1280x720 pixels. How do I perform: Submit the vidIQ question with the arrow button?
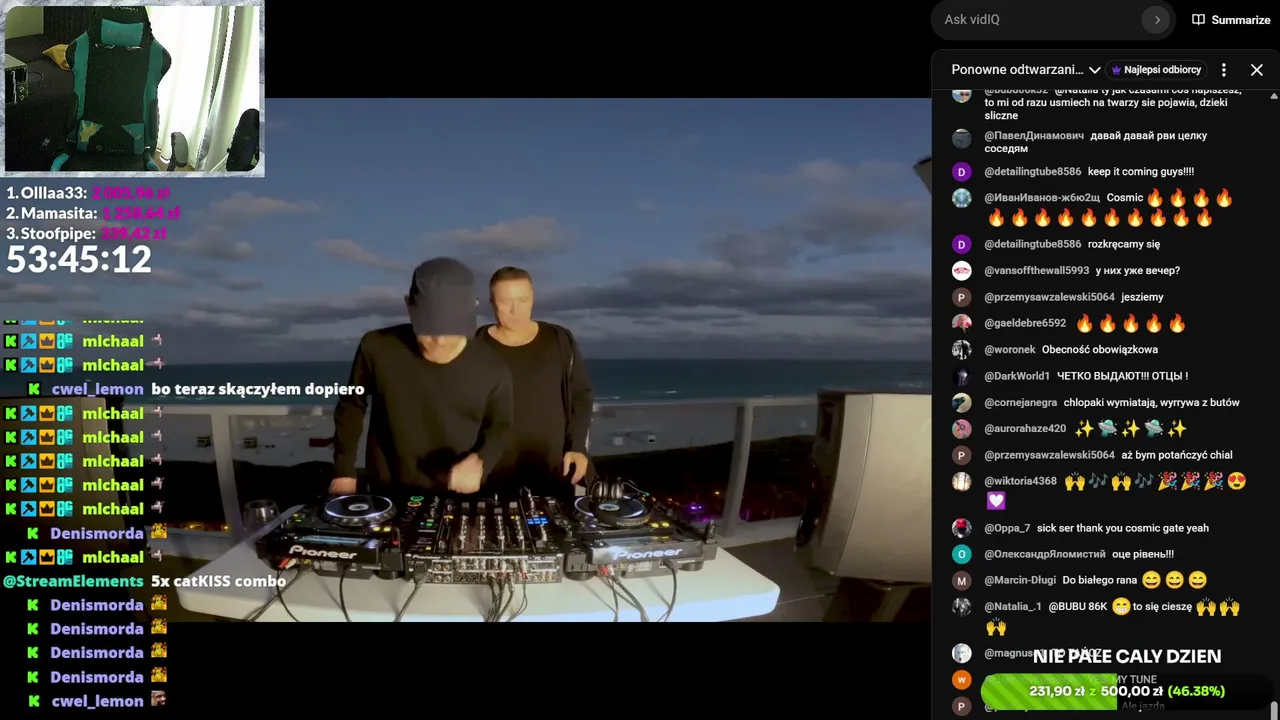tap(1157, 20)
